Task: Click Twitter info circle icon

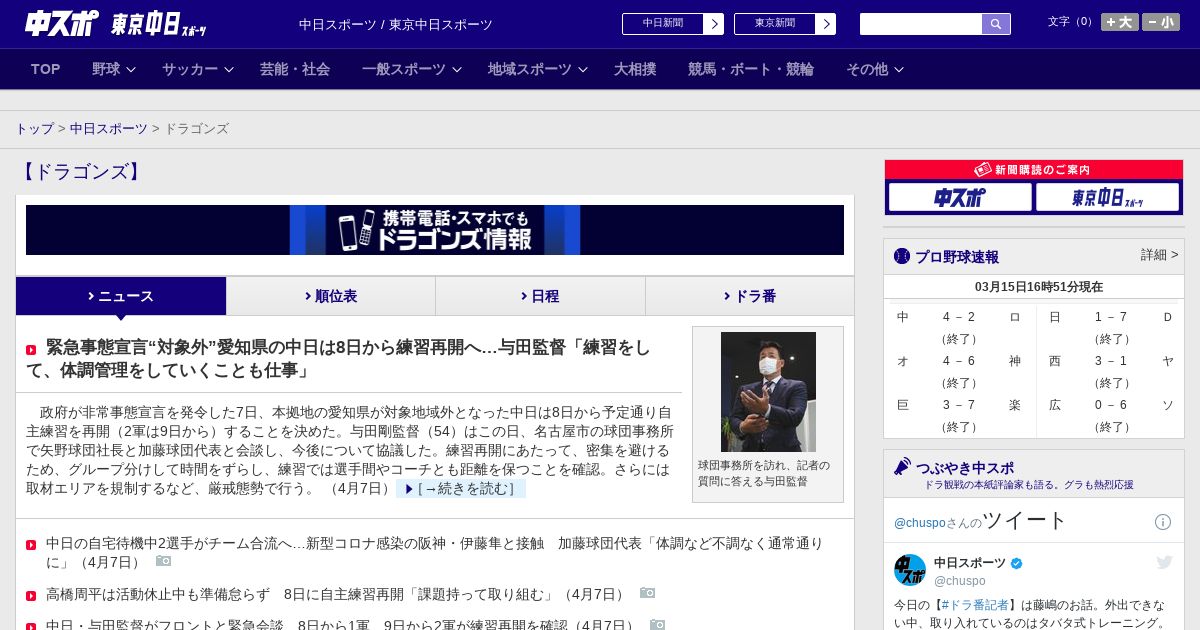Action: point(1163,522)
